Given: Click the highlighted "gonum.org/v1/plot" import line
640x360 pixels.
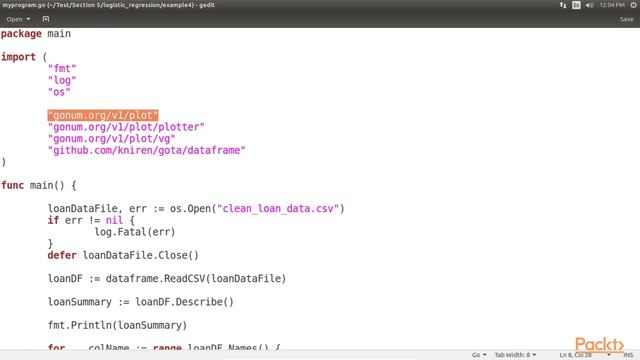Looking at the screenshot, I should click(103, 115).
